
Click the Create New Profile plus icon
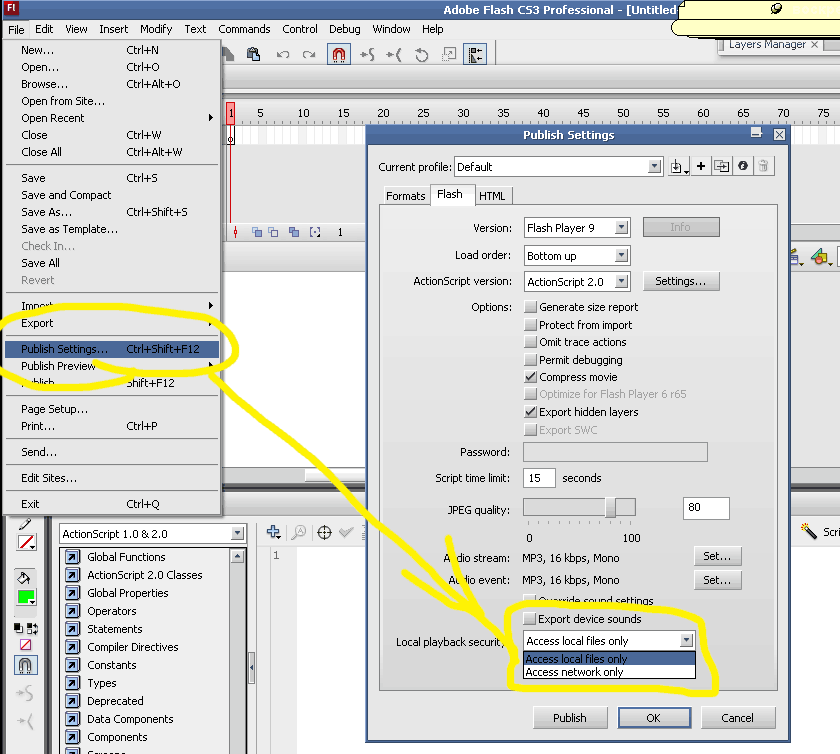click(x=701, y=166)
